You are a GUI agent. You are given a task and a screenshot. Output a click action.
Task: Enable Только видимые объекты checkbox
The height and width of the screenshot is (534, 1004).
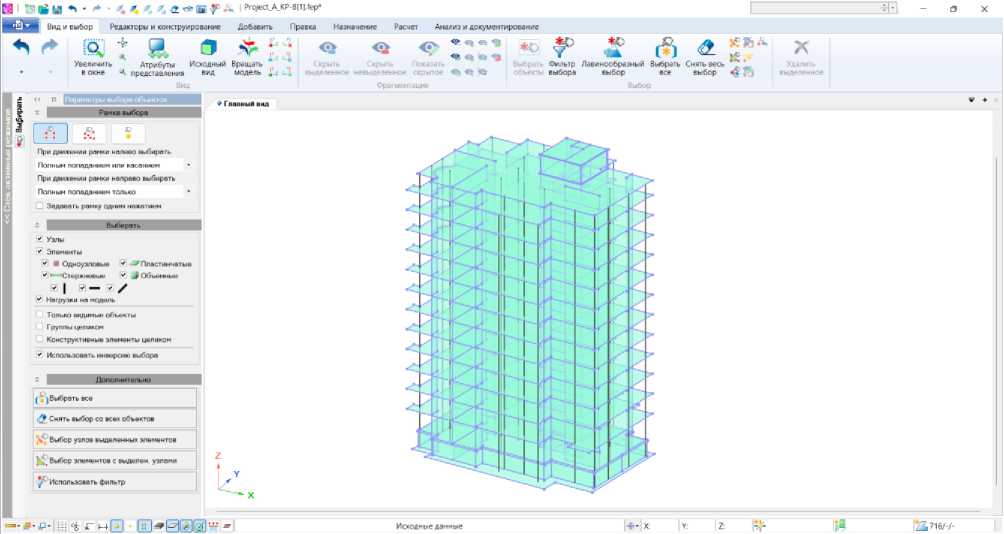(x=39, y=314)
